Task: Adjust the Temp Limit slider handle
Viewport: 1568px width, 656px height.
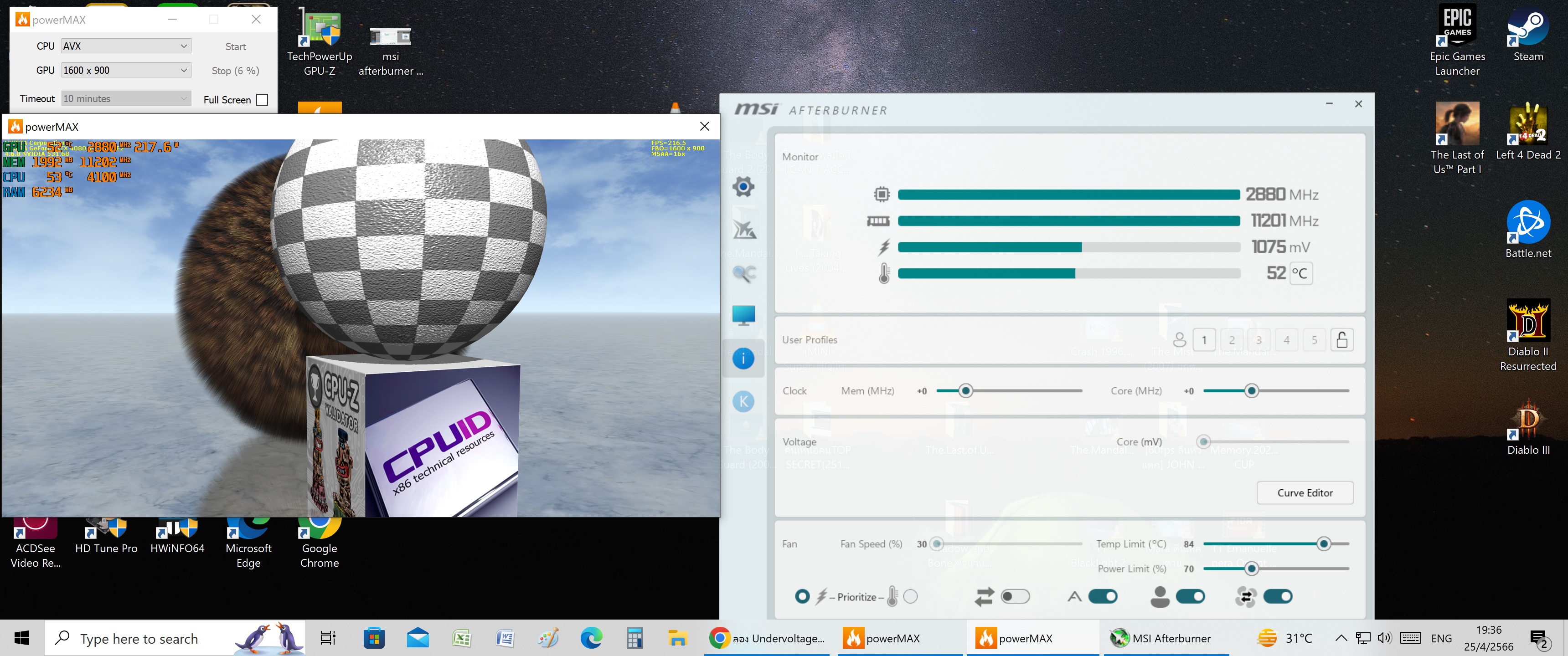Action: tap(1323, 543)
